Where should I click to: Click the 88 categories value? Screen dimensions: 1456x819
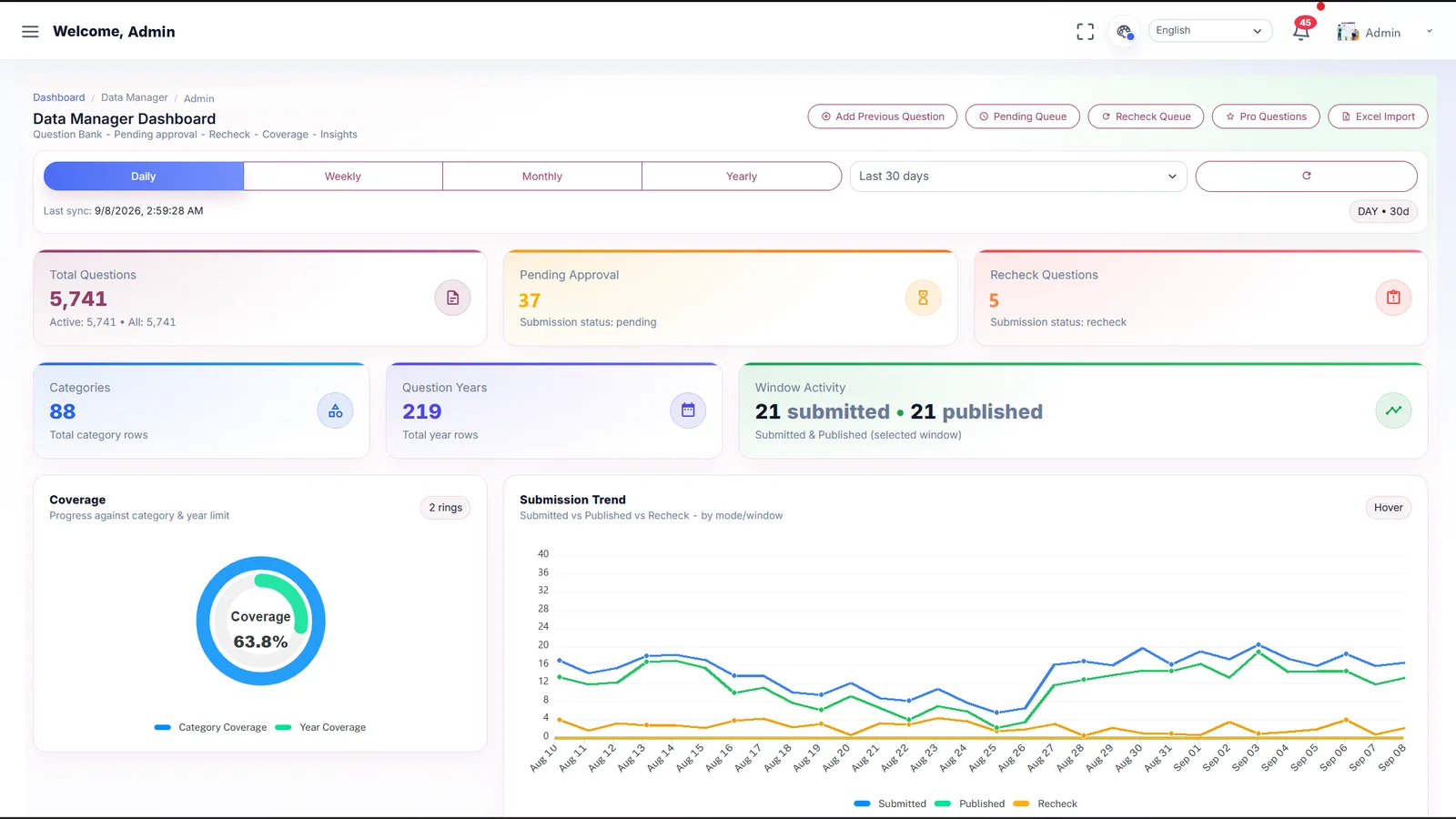(63, 411)
